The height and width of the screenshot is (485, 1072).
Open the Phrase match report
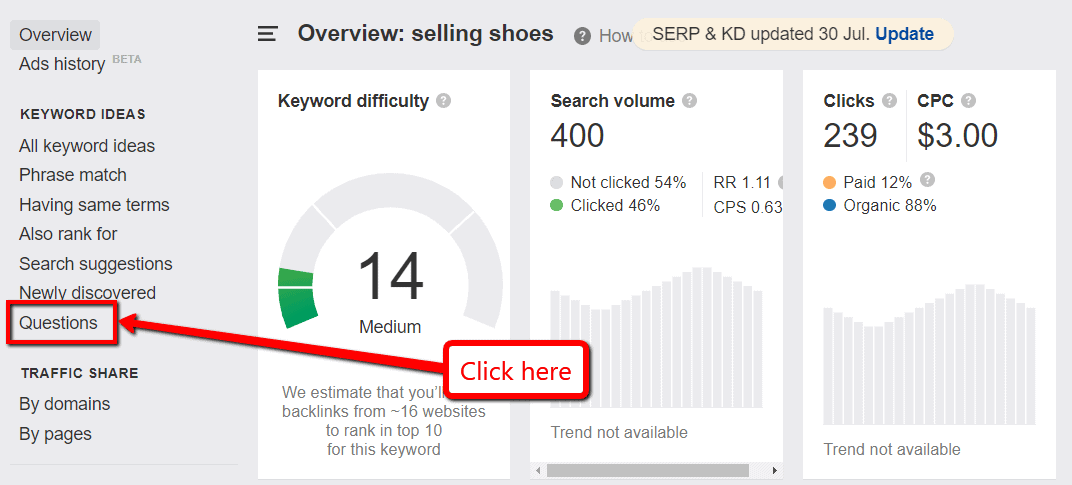[73, 175]
